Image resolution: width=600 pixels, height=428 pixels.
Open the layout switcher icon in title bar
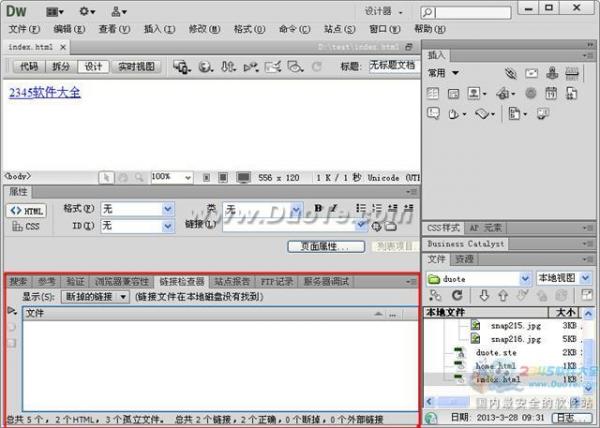point(54,11)
